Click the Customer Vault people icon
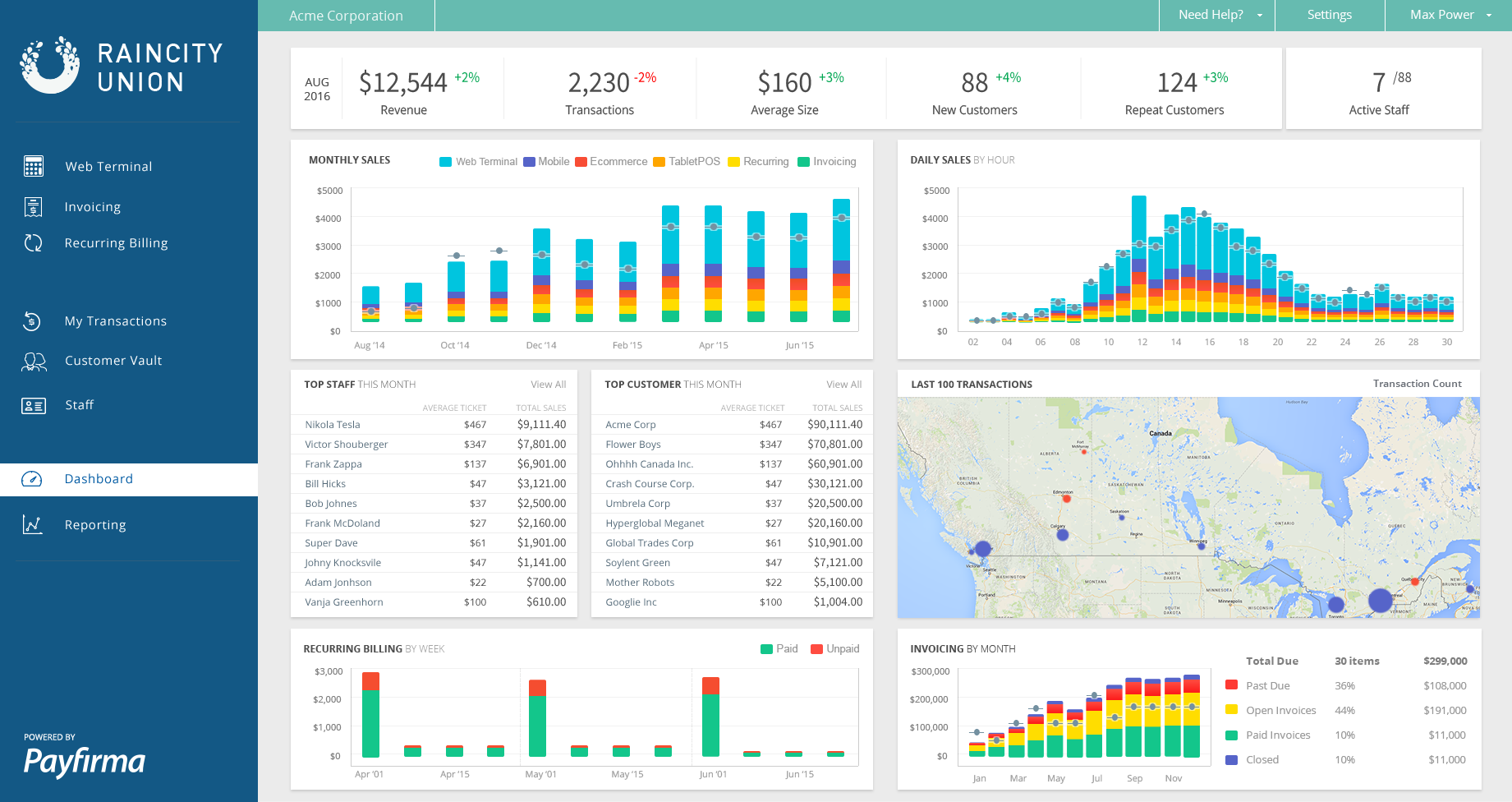Screen dimensions: 1512x802 [x=34, y=362]
